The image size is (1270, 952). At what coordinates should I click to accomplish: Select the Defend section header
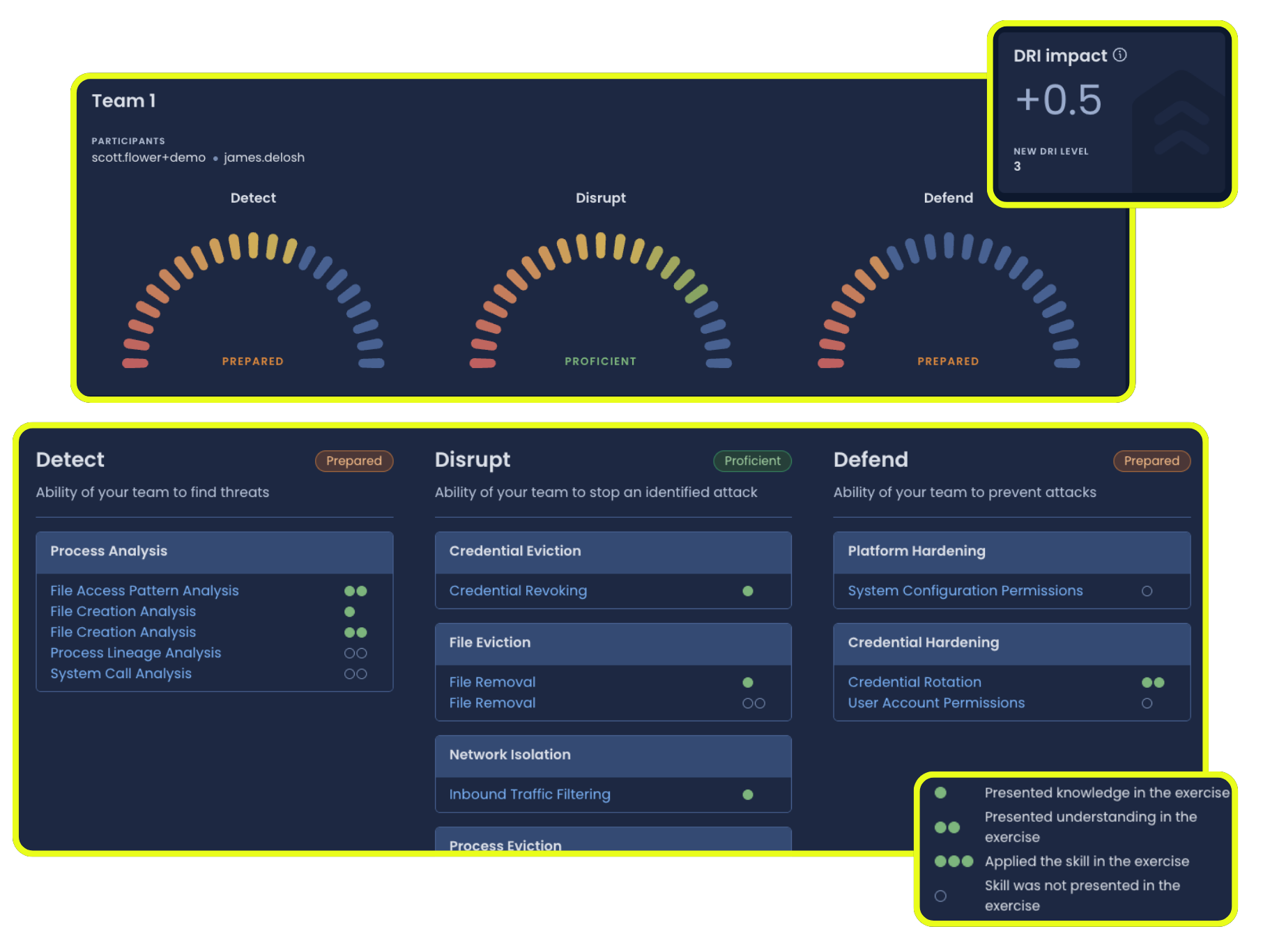click(x=871, y=459)
